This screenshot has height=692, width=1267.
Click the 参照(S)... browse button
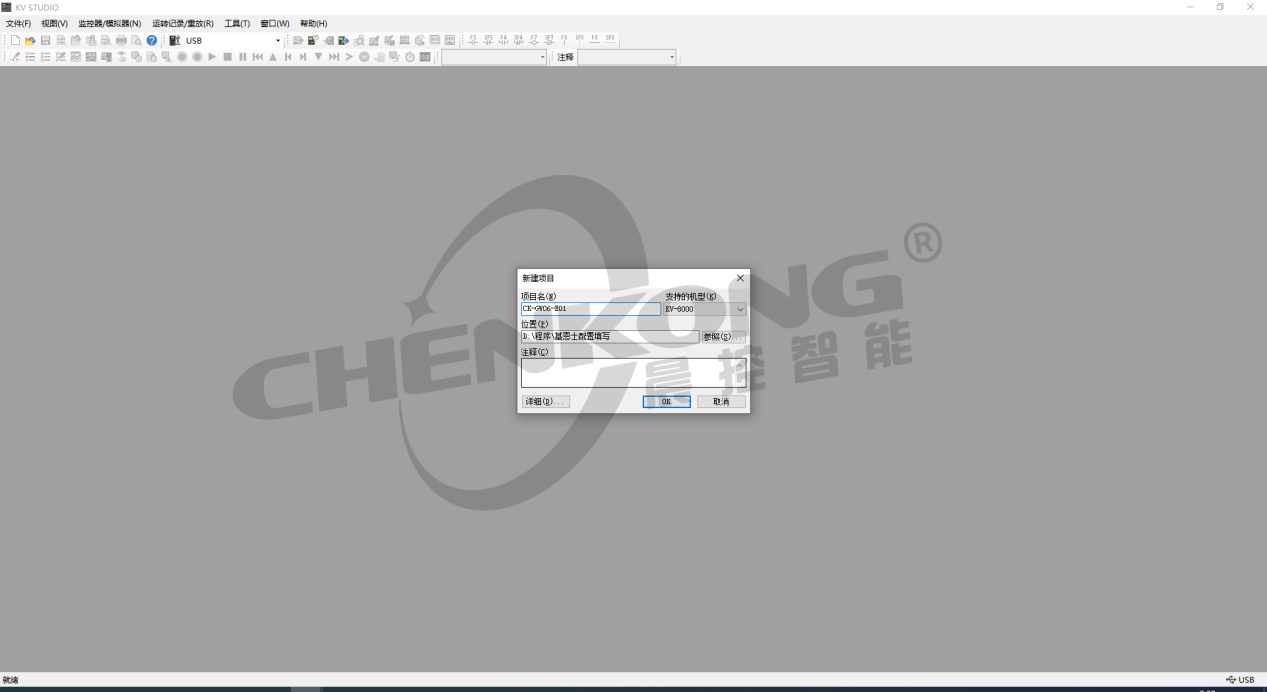tap(723, 337)
